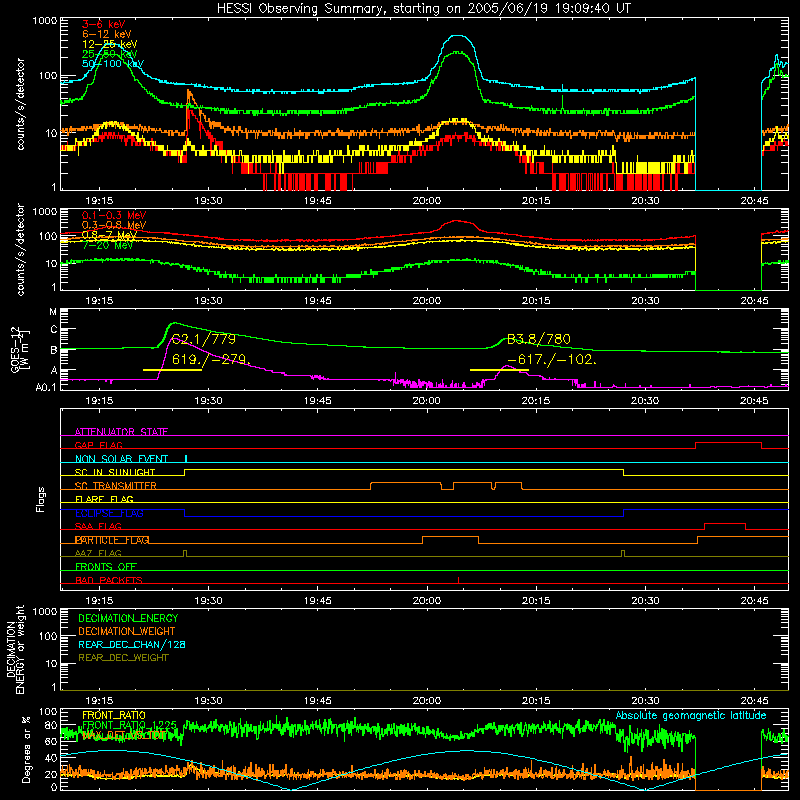This screenshot has width=800, height=800.
Task: Click the M class tick label on GOES axis
Action: pyautogui.click(x=53, y=312)
